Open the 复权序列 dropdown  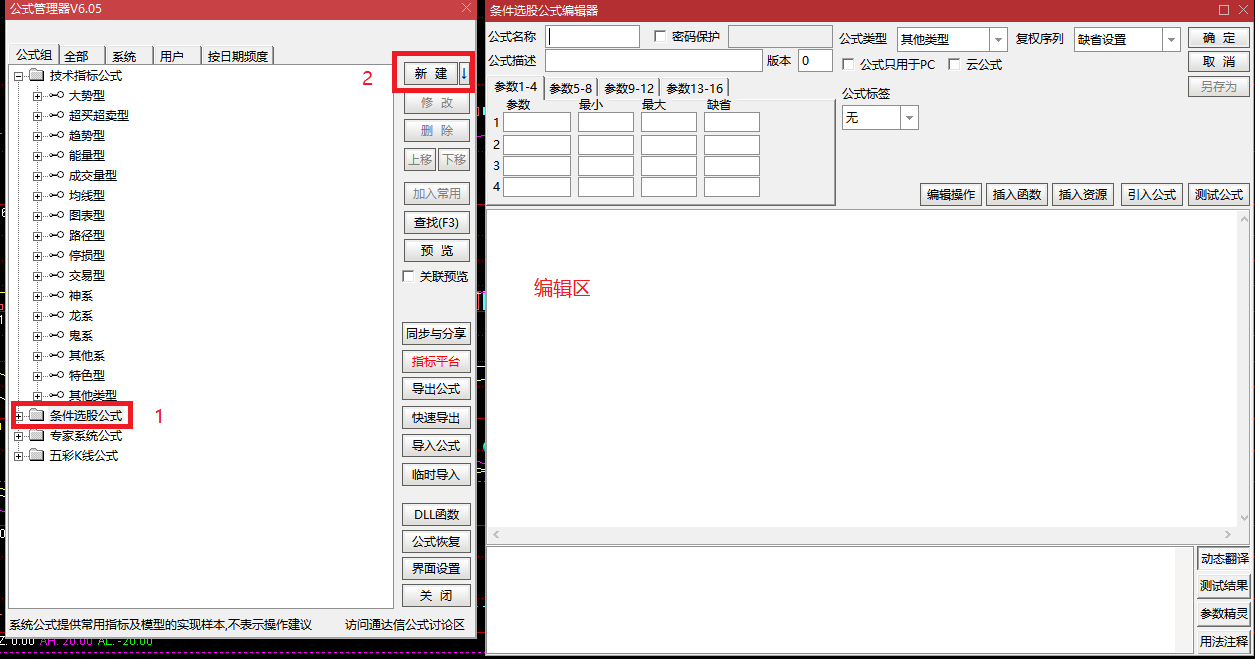[x=1171, y=40]
